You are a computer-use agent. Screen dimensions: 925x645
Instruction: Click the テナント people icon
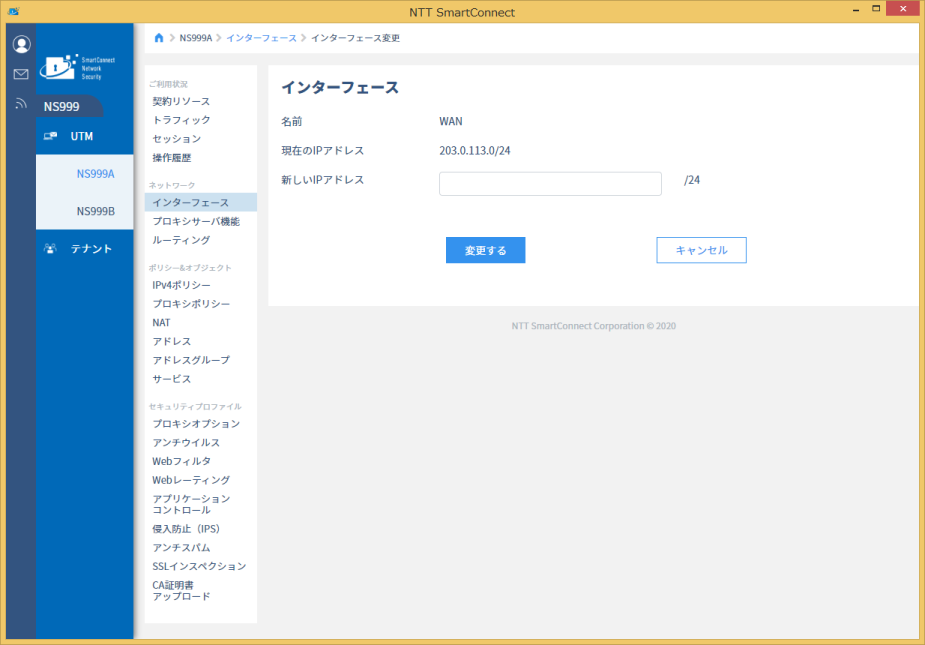pyautogui.click(x=50, y=248)
